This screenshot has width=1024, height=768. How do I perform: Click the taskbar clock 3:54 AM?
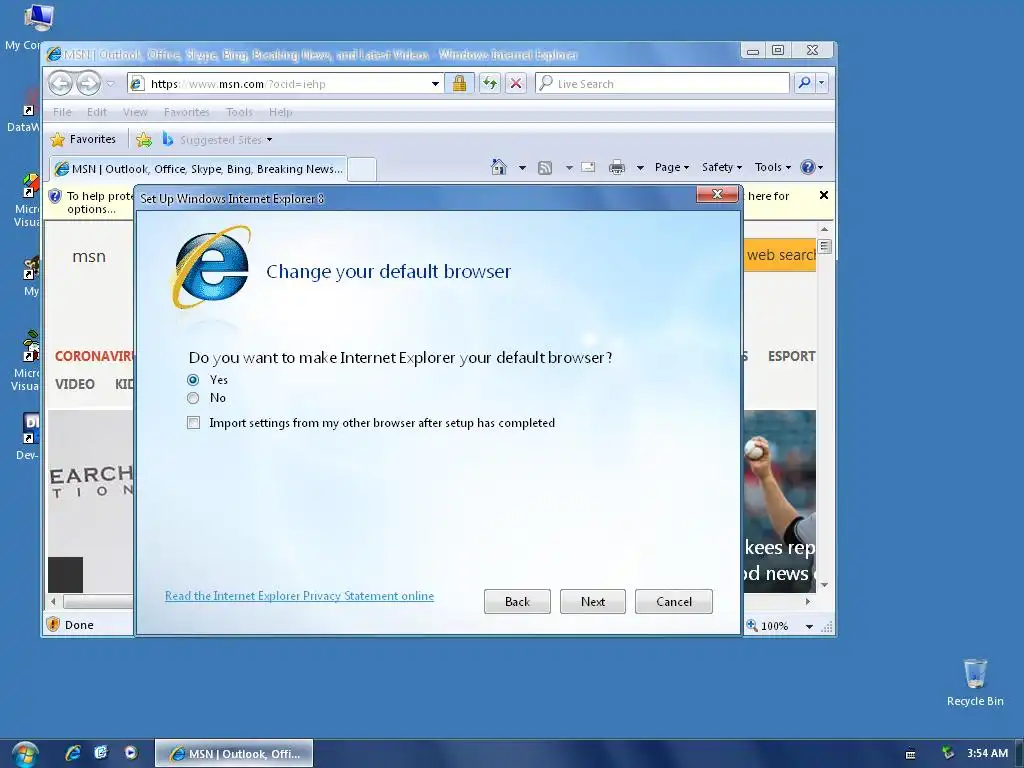pos(987,753)
